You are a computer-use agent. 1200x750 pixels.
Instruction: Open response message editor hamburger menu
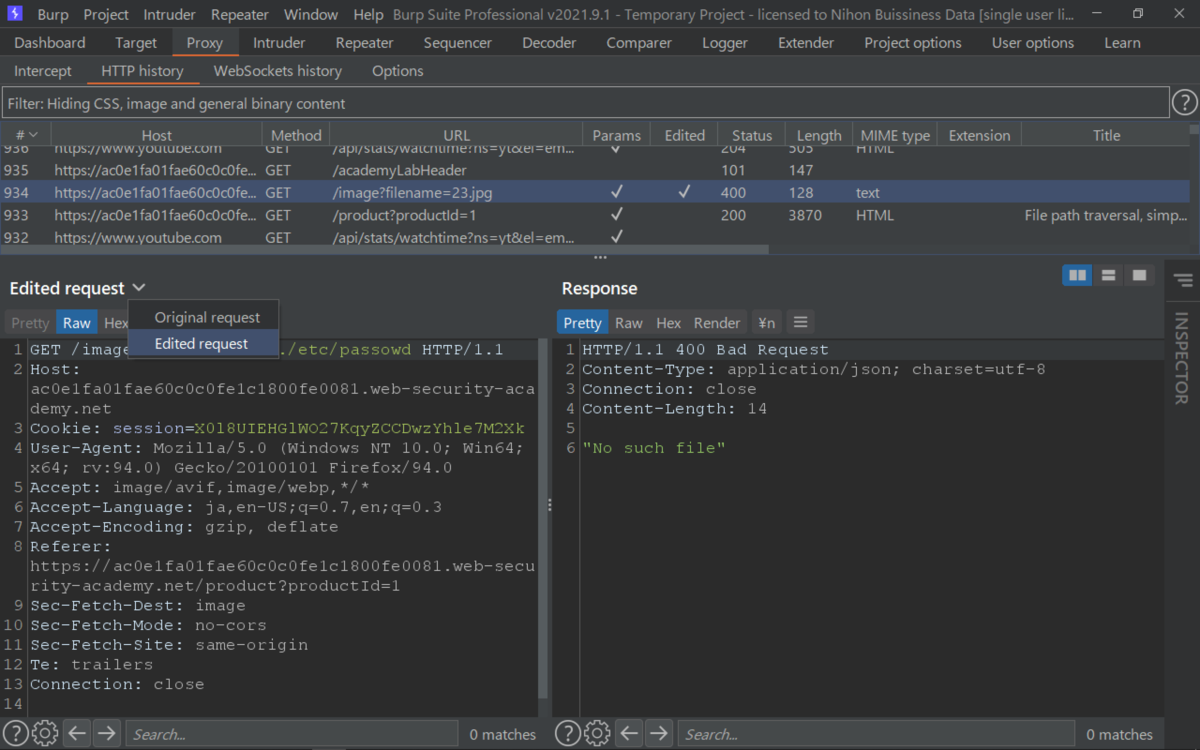[799, 322]
